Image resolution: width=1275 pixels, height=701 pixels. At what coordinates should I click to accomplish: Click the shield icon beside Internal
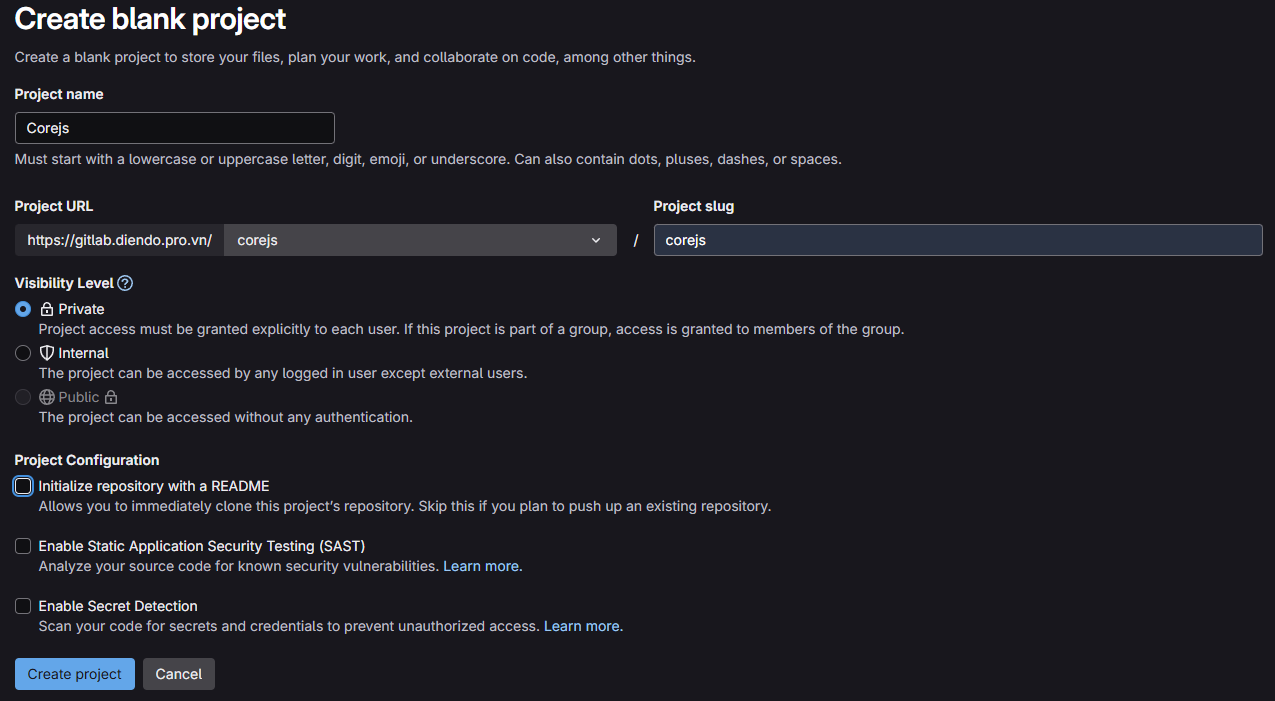(46, 353)
